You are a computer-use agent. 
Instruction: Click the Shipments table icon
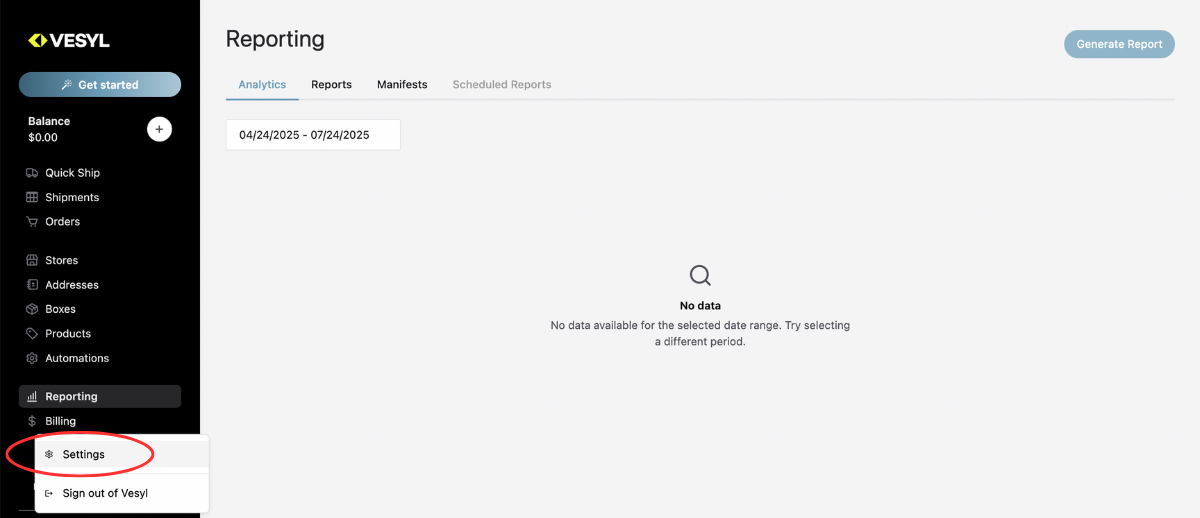[32, 197]
